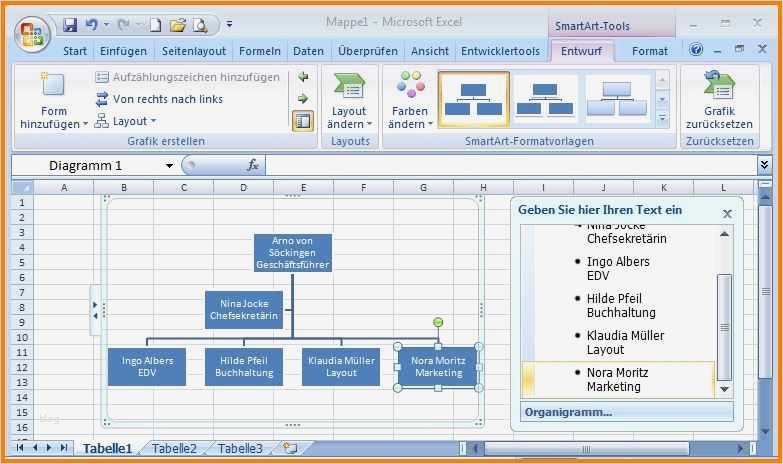
Task: Switch to the Tabelle3 sheet tab
Action: coord(240,449)
